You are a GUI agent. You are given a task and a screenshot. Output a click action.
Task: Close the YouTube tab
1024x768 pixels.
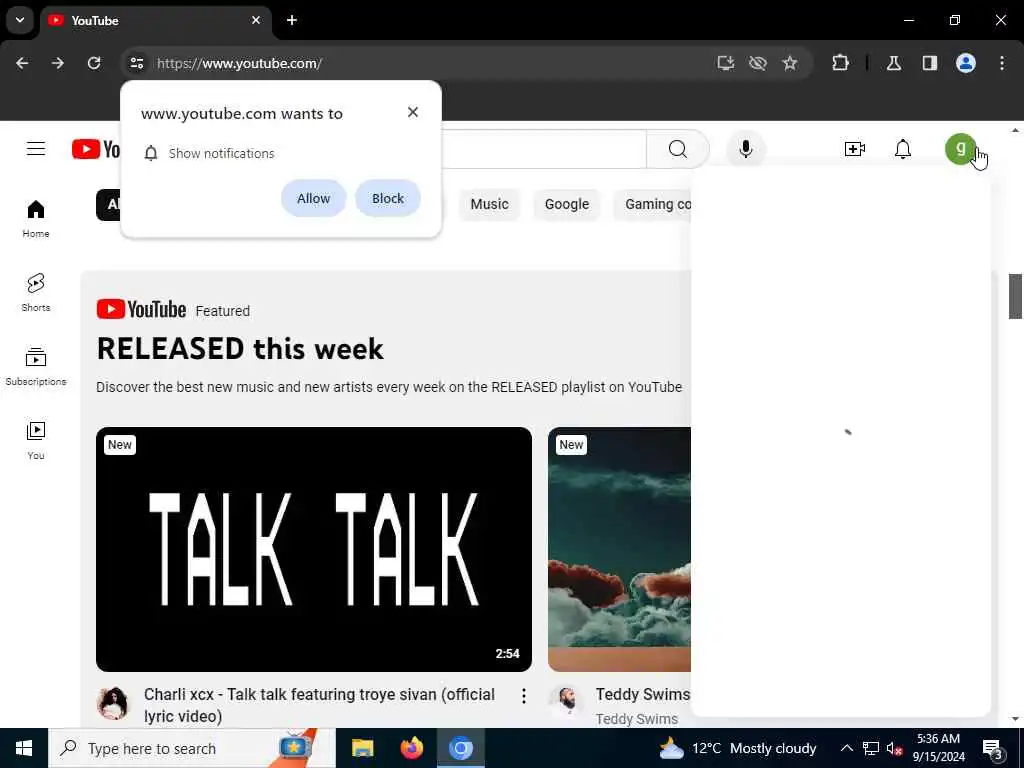256,20
